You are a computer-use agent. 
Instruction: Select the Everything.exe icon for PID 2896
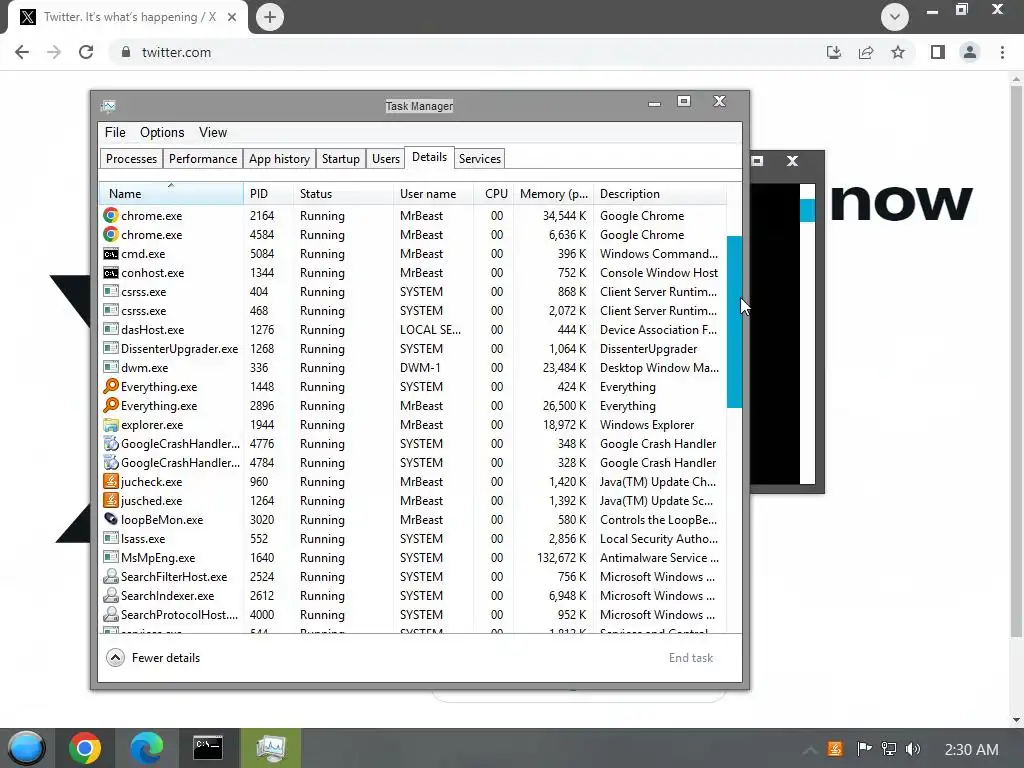tap(111, 406)
